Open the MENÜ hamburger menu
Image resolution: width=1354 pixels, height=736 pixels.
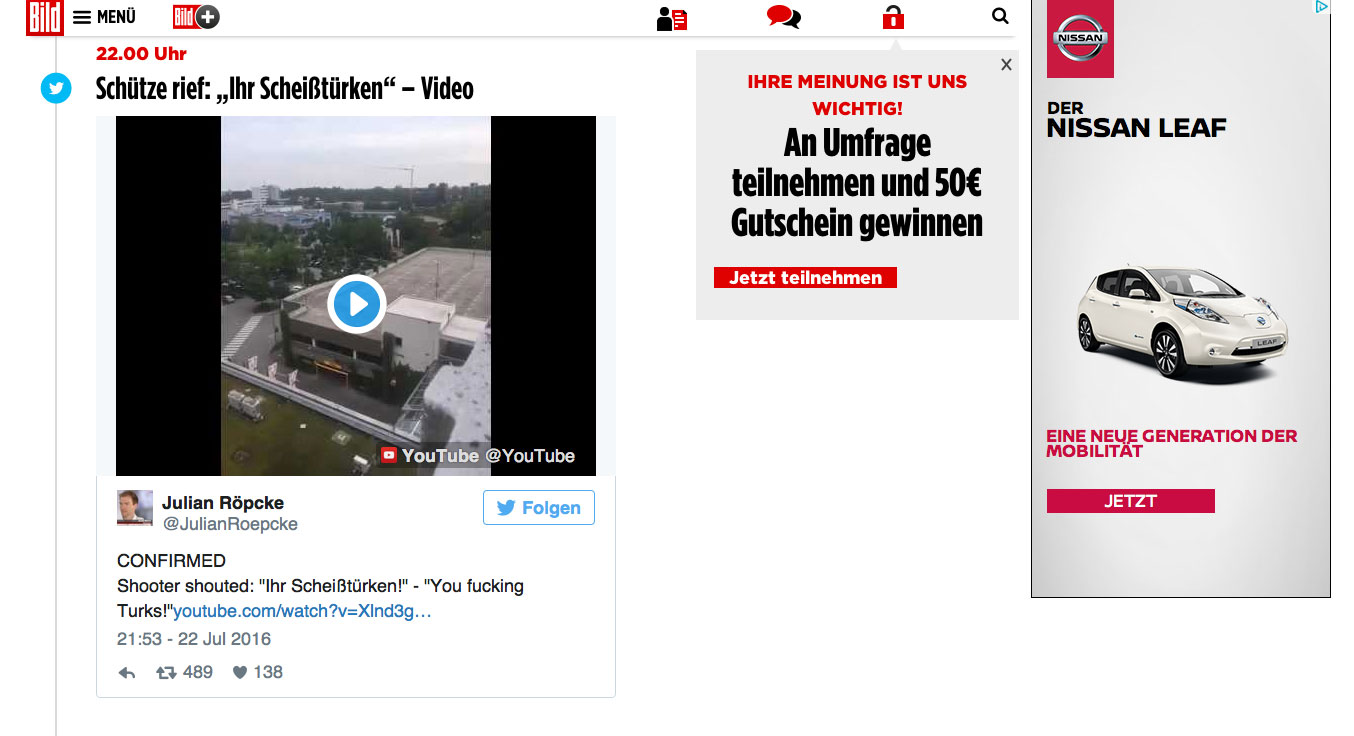(105, 17)
